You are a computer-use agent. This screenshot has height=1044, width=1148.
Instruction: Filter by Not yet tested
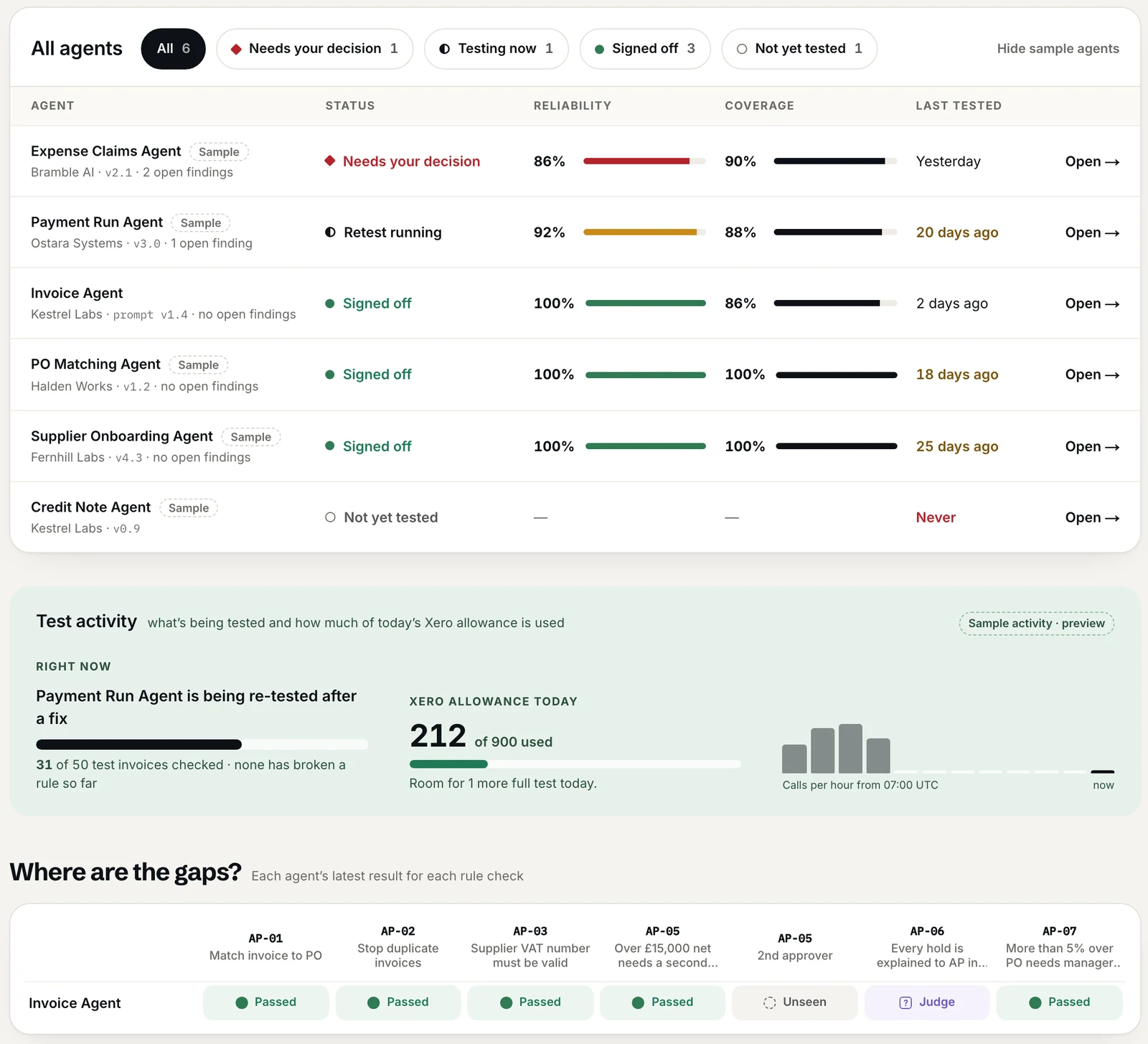point(799,49)
